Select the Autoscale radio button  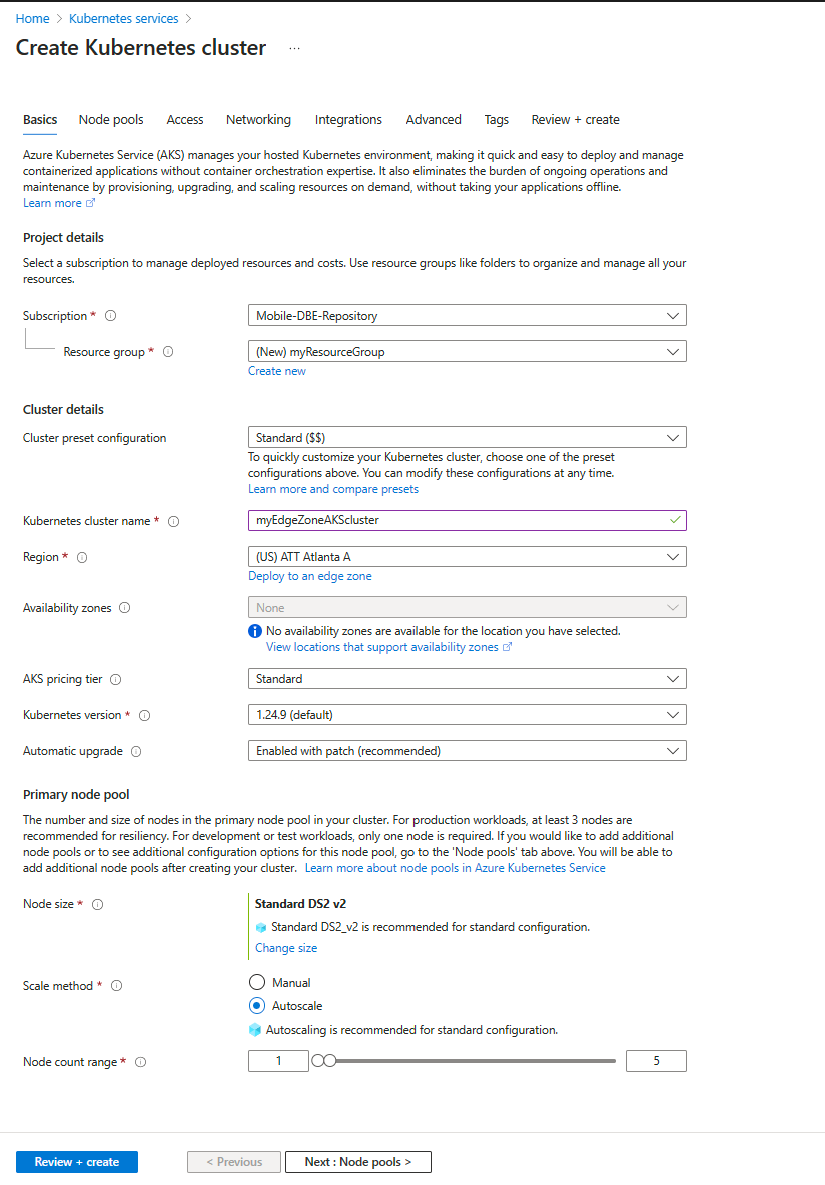point(257,1006)
